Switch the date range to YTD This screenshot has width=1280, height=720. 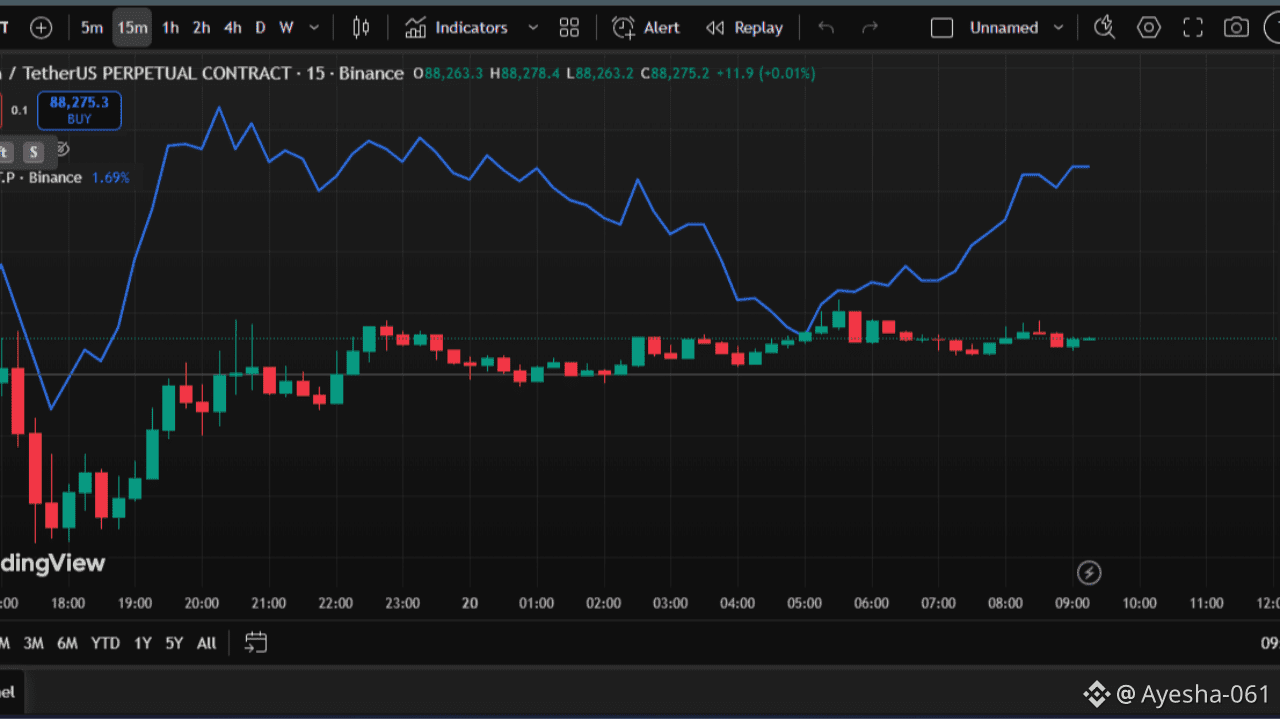tap(105, 643)
